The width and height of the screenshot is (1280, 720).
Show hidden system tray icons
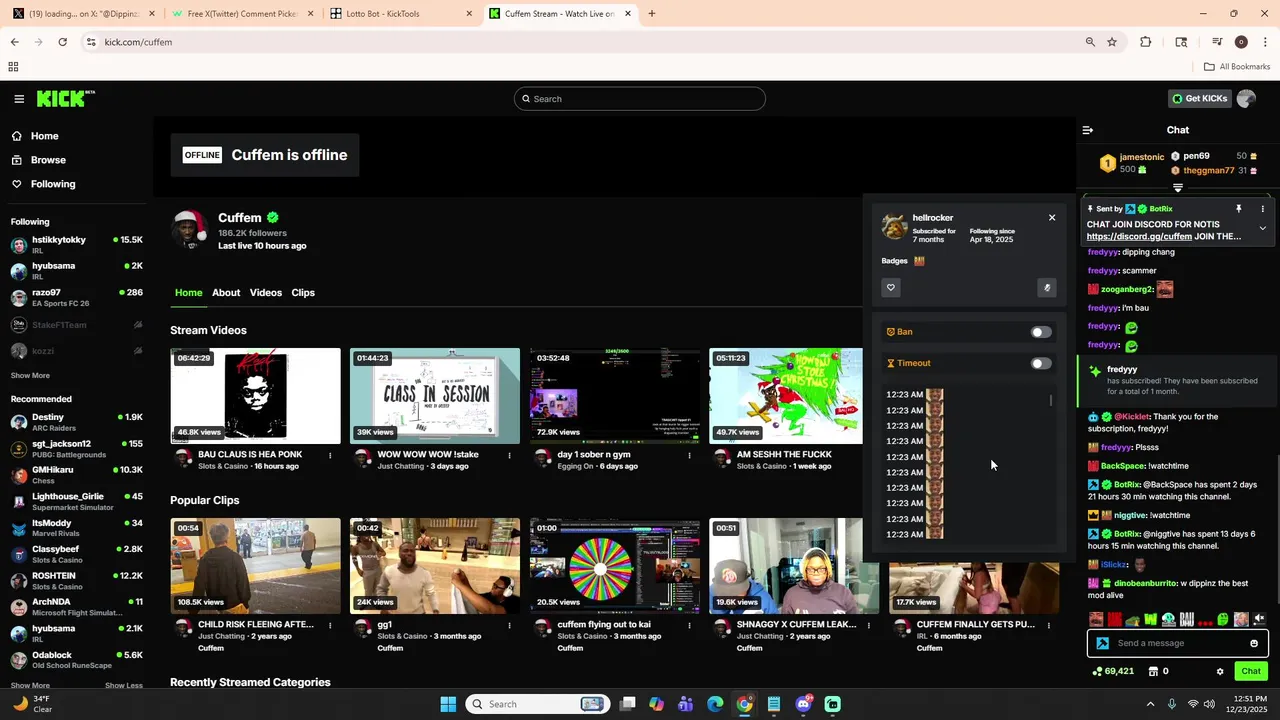tap(1150, 704)
